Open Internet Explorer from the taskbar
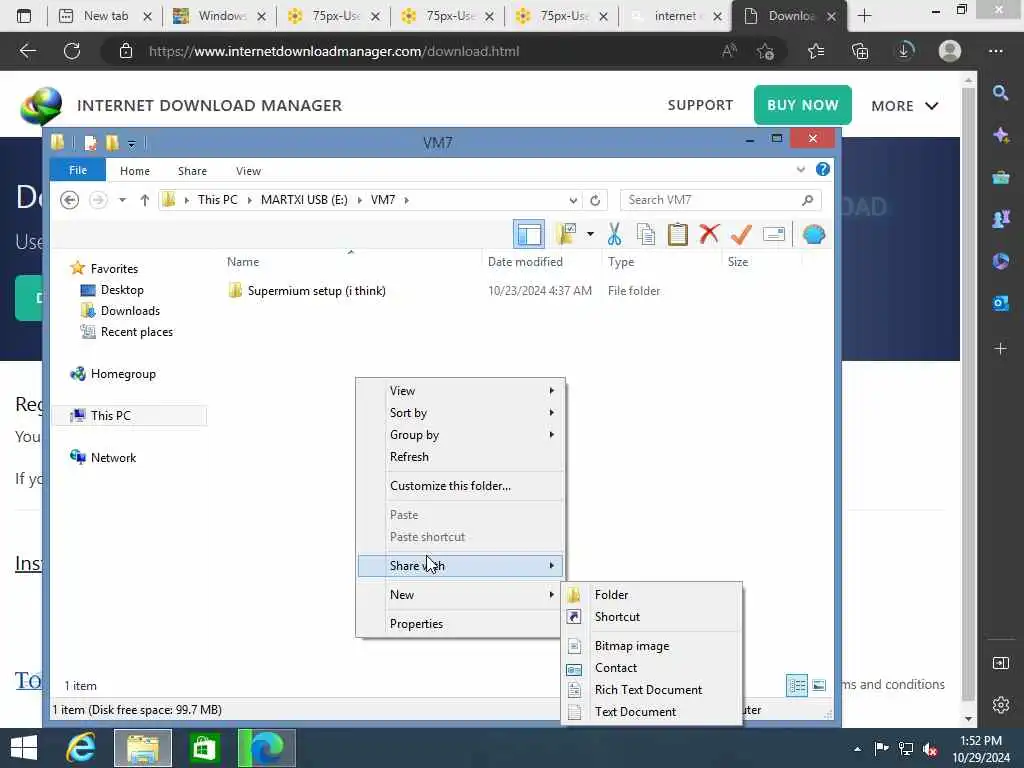Viewport: 1024px width, 768px height. (x=80, y=748)
